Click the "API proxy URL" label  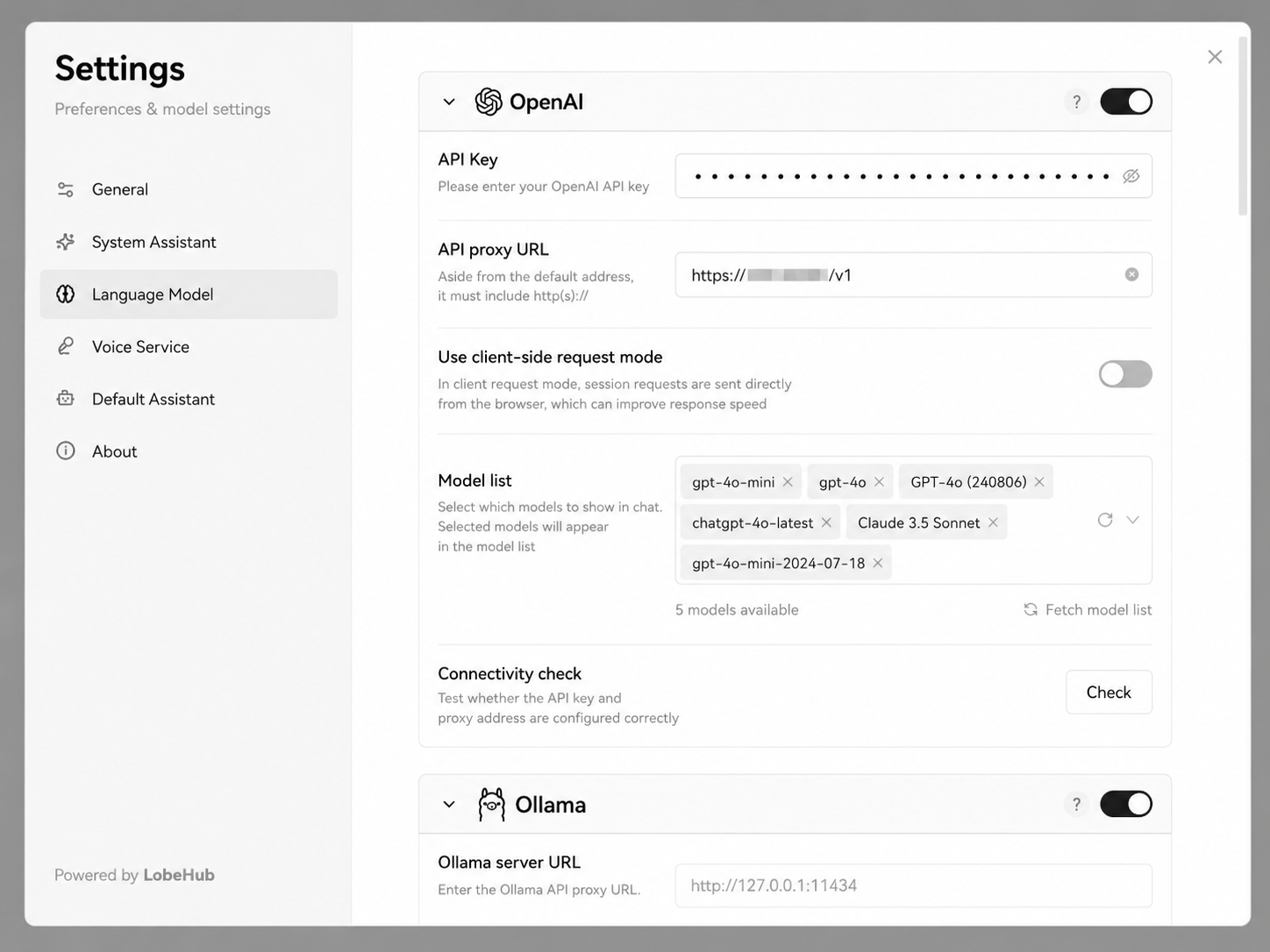(x=493, y=249)
